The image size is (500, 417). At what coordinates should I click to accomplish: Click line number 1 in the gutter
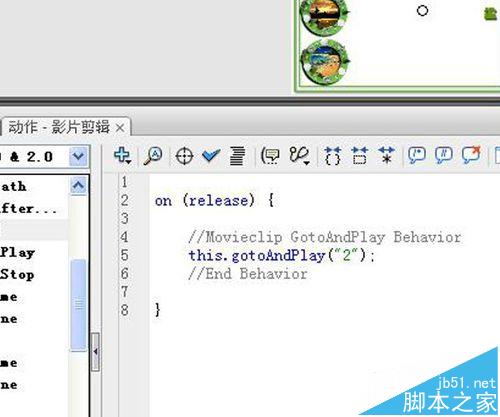[x=124, y=182]
